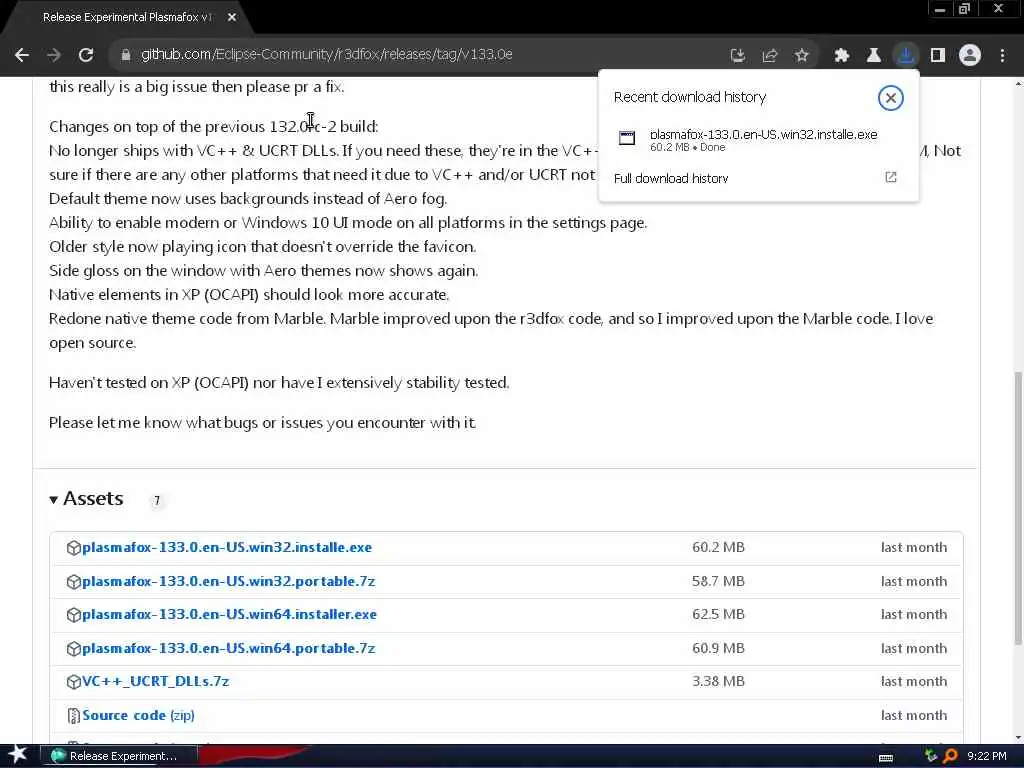Click the 9:22 PM clock

click(987, 756)
